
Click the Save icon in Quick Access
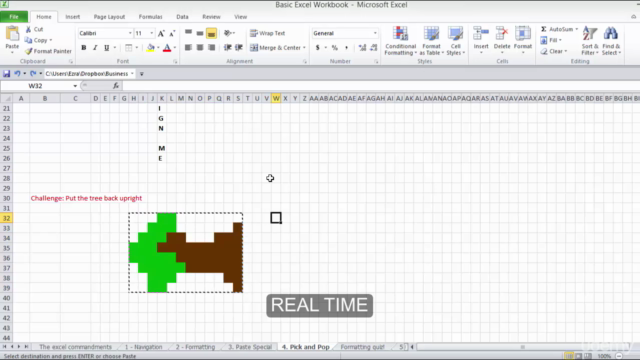point(7,73)
